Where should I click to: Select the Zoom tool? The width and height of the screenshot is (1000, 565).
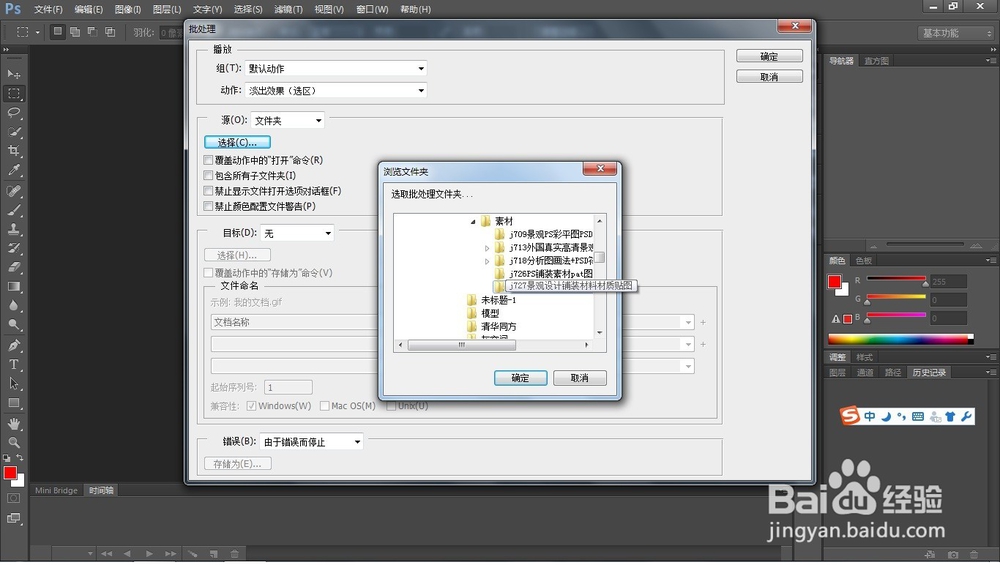13,443
